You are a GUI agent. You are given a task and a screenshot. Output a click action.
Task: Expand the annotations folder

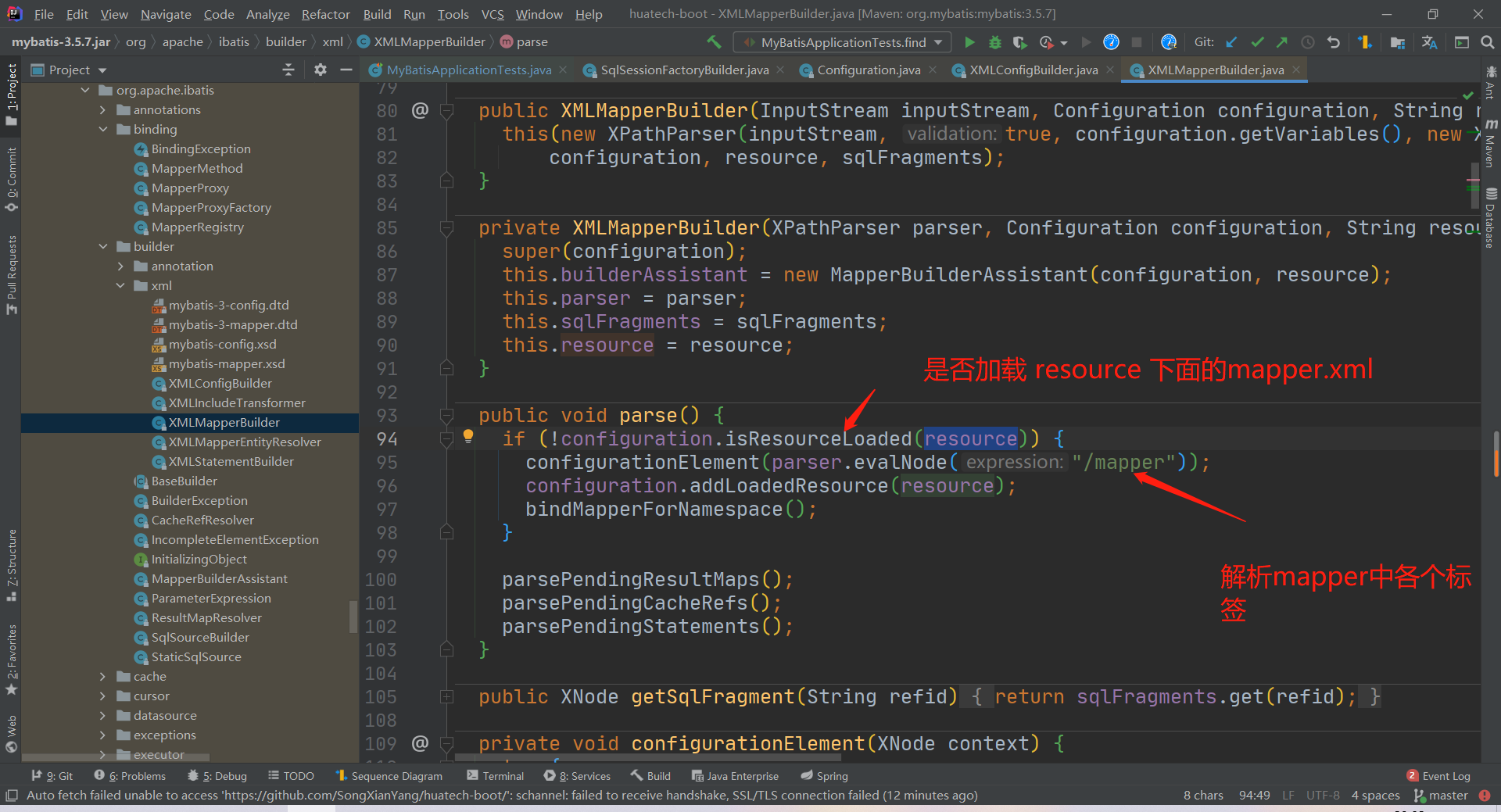(x=103, y=109)
